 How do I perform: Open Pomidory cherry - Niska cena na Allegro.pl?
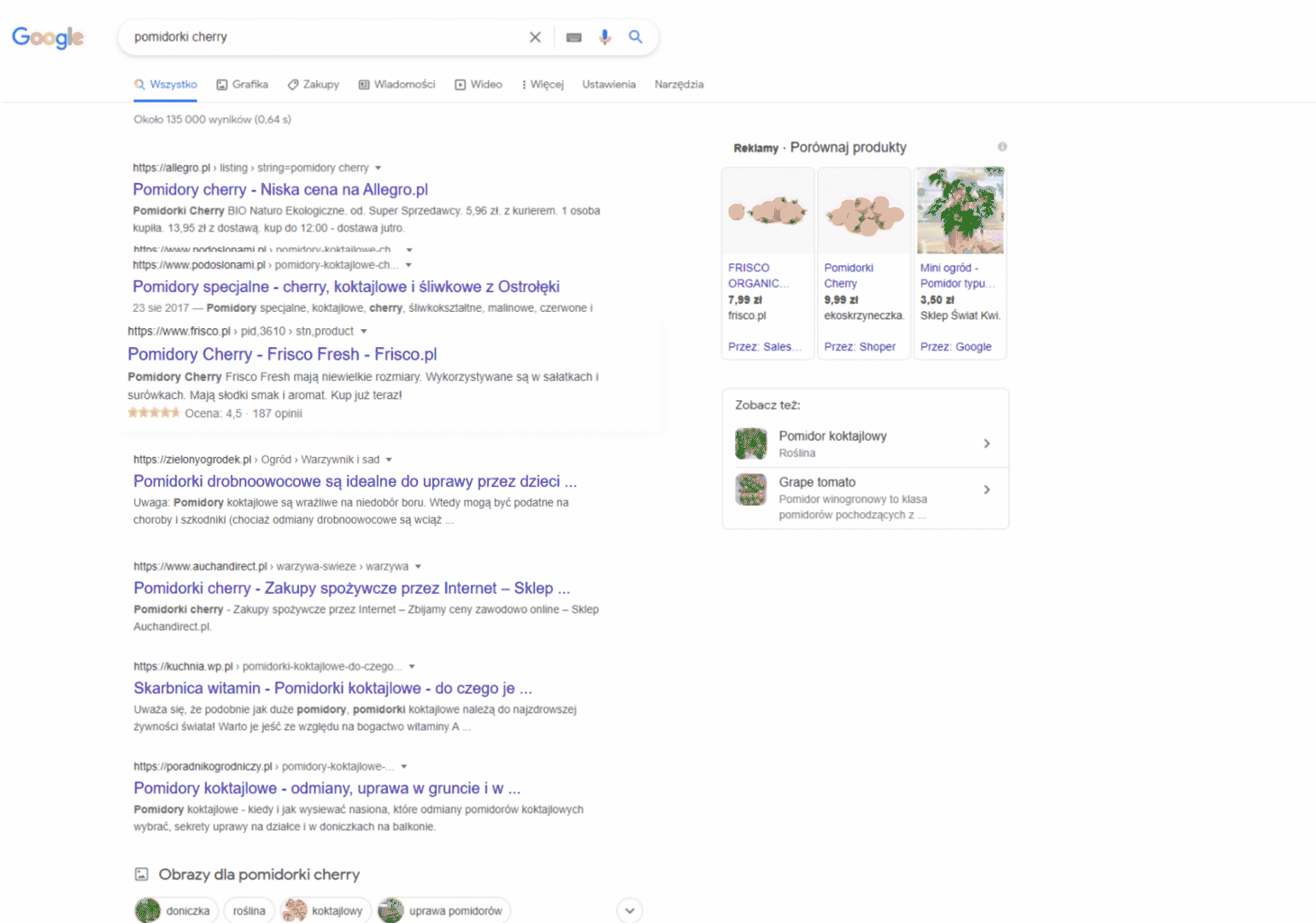pos(280,190)
